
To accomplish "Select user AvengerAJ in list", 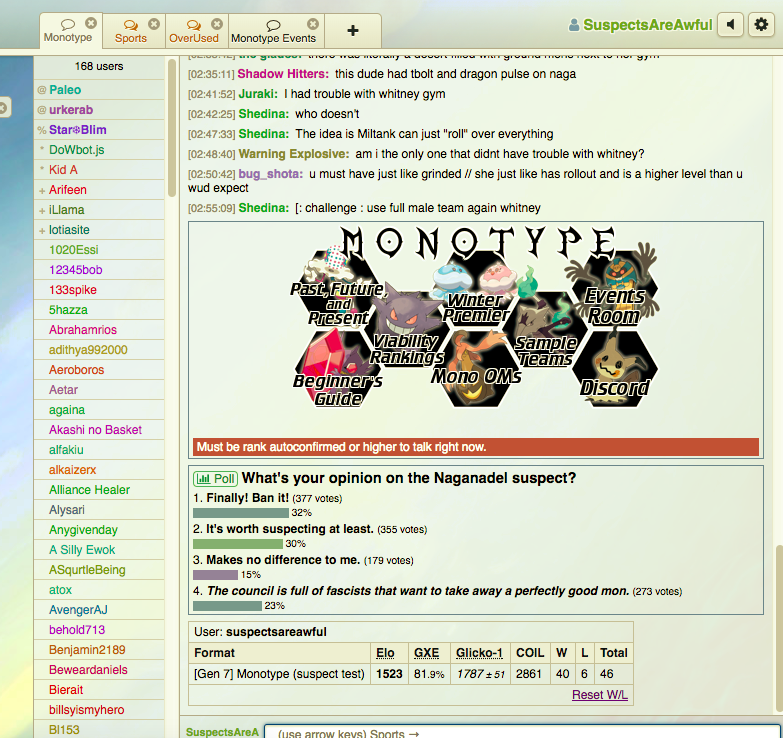I will (99, 610).
